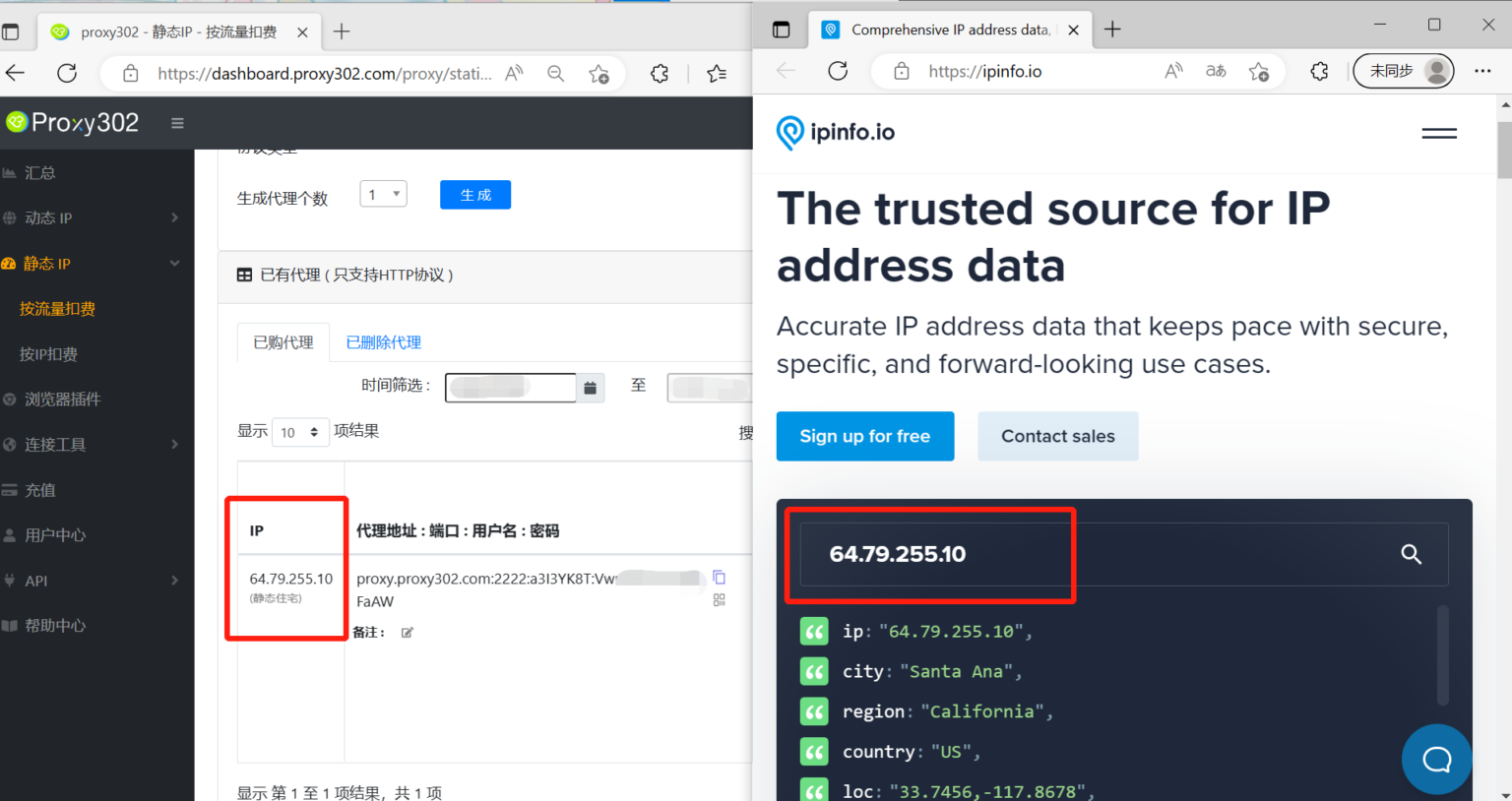Change the 显示 results-per-page selector
This screenshot has width=1512, height=801.
(300, 432)
